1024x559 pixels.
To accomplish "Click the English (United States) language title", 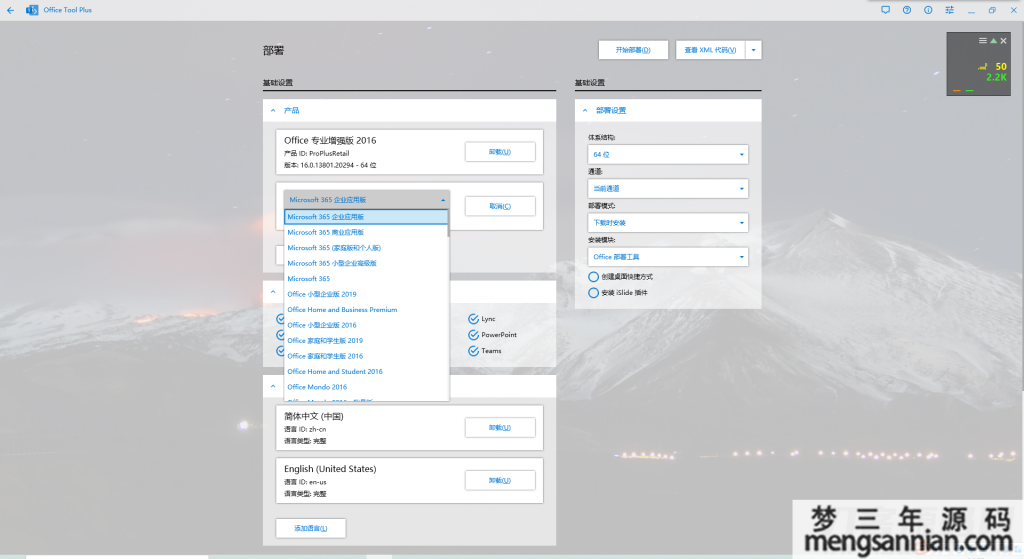I will point(330,469).
